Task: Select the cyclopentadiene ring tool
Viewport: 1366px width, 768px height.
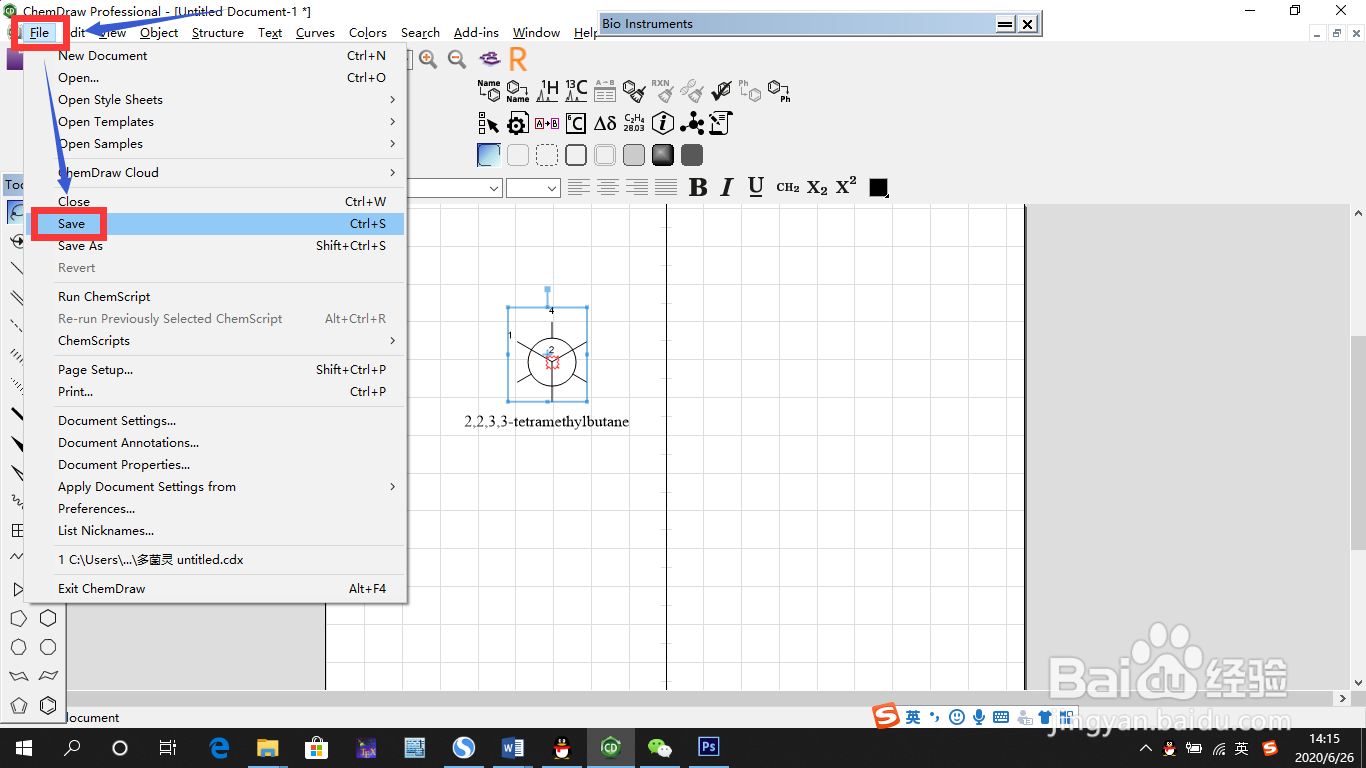Action: (18, 705)
